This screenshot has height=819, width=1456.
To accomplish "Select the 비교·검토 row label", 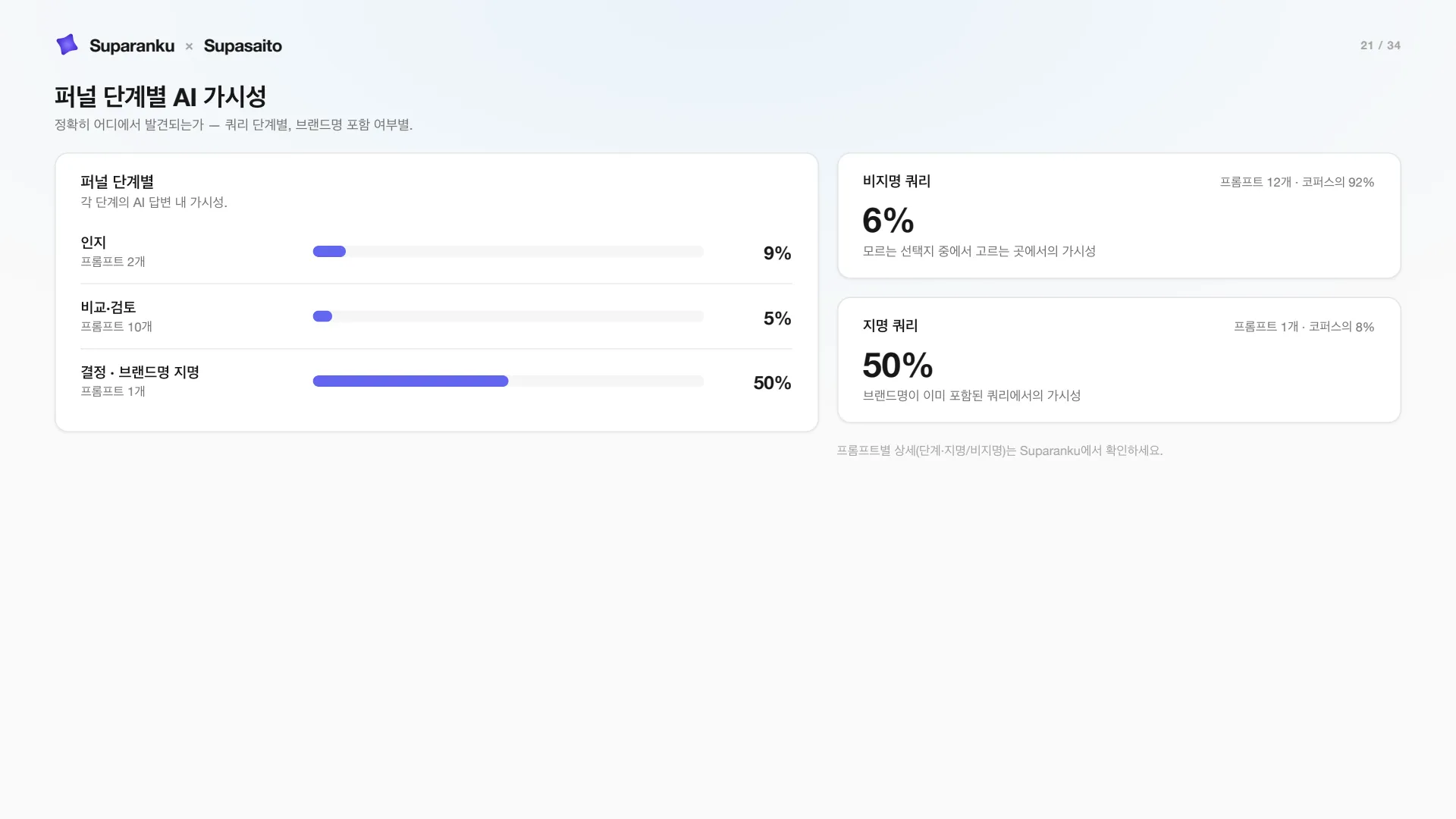I will 108,307.
